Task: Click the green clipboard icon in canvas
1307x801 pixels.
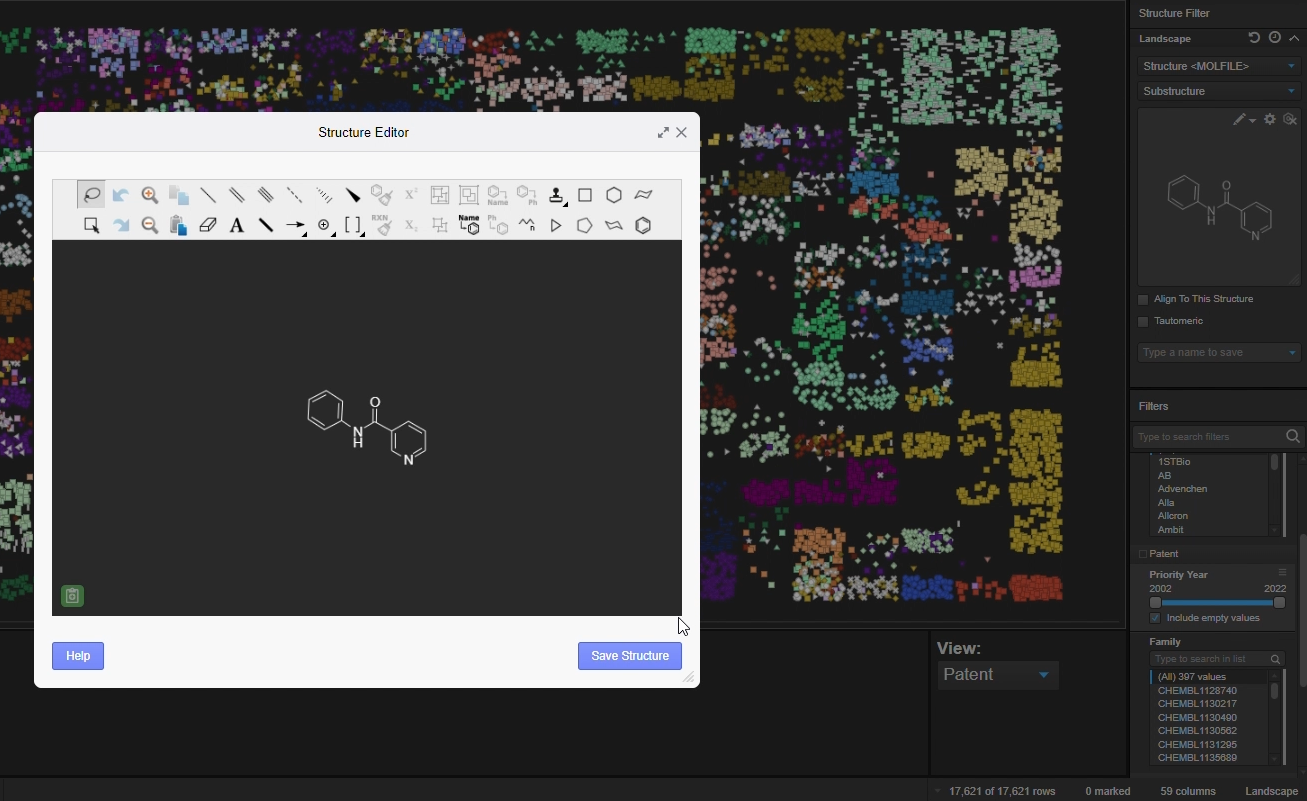Action: pyautogui.click(x=72, y=596)
